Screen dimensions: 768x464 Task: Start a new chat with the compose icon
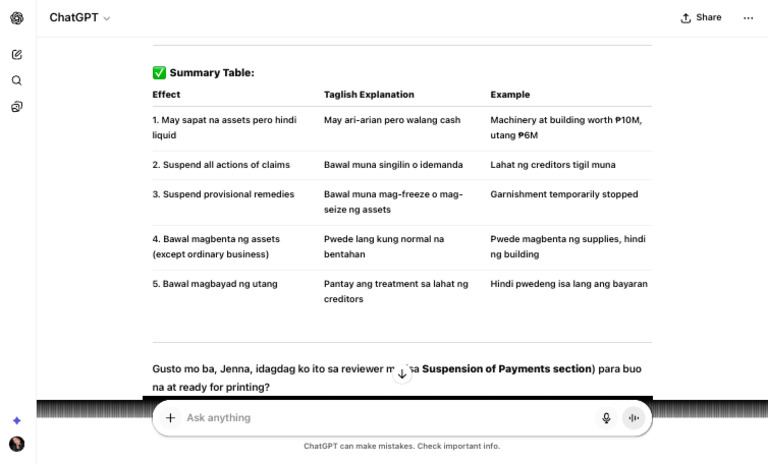pos(17,54)
